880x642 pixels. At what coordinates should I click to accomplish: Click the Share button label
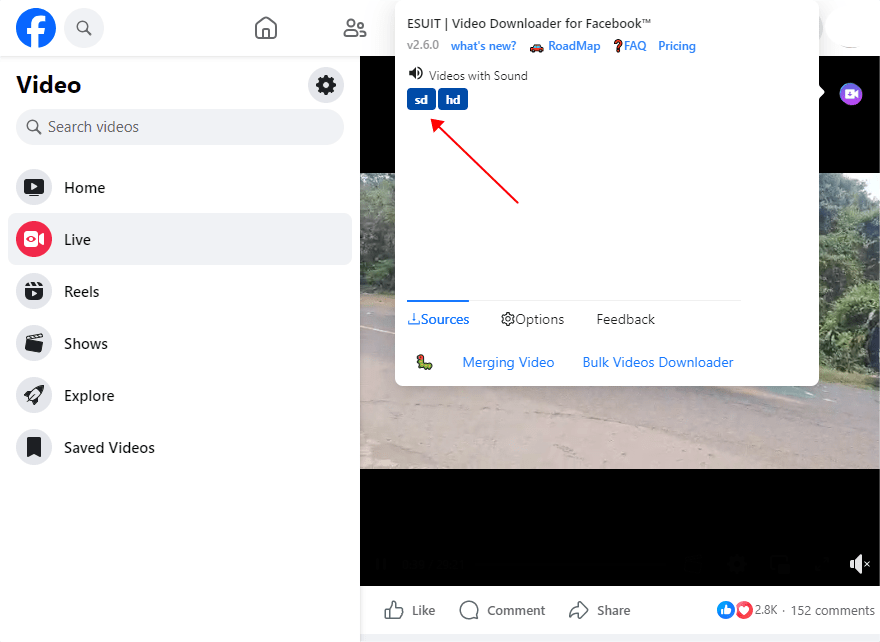613,610
